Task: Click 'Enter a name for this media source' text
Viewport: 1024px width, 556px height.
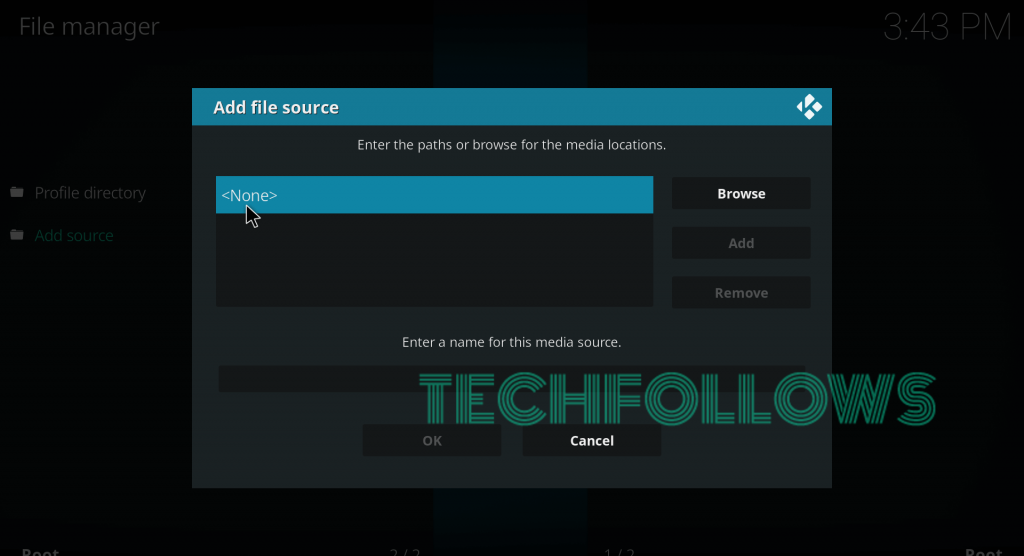Action: tap(511, 342)
